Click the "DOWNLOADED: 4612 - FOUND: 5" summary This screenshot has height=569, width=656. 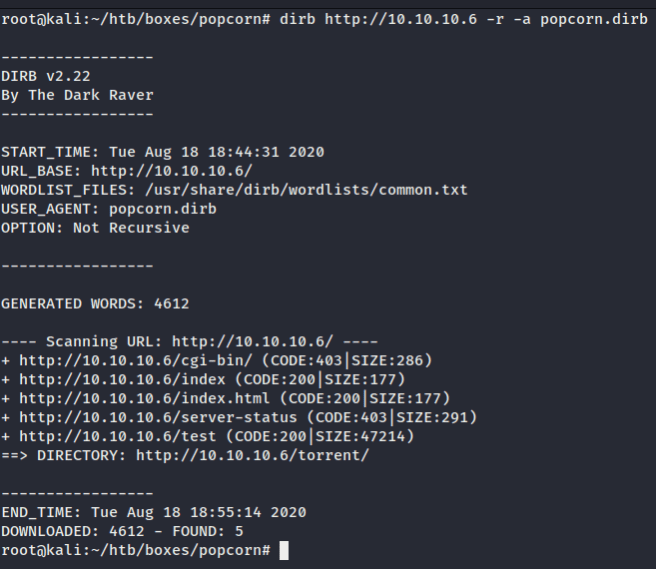(120, 532)
